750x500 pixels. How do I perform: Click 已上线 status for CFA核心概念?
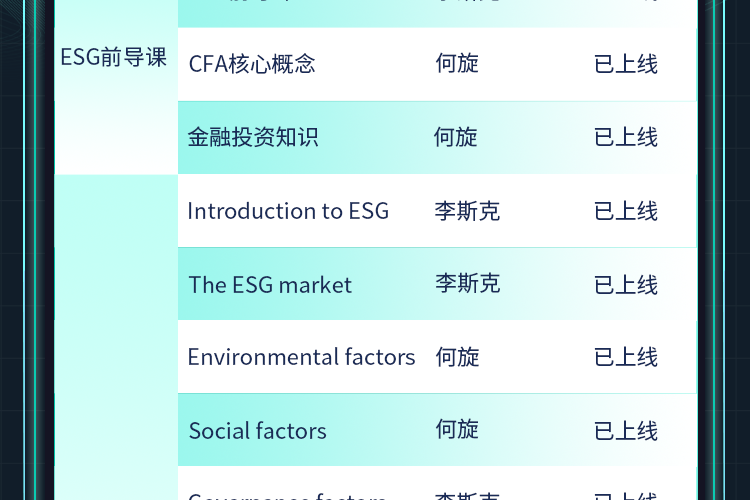(626, 64)
